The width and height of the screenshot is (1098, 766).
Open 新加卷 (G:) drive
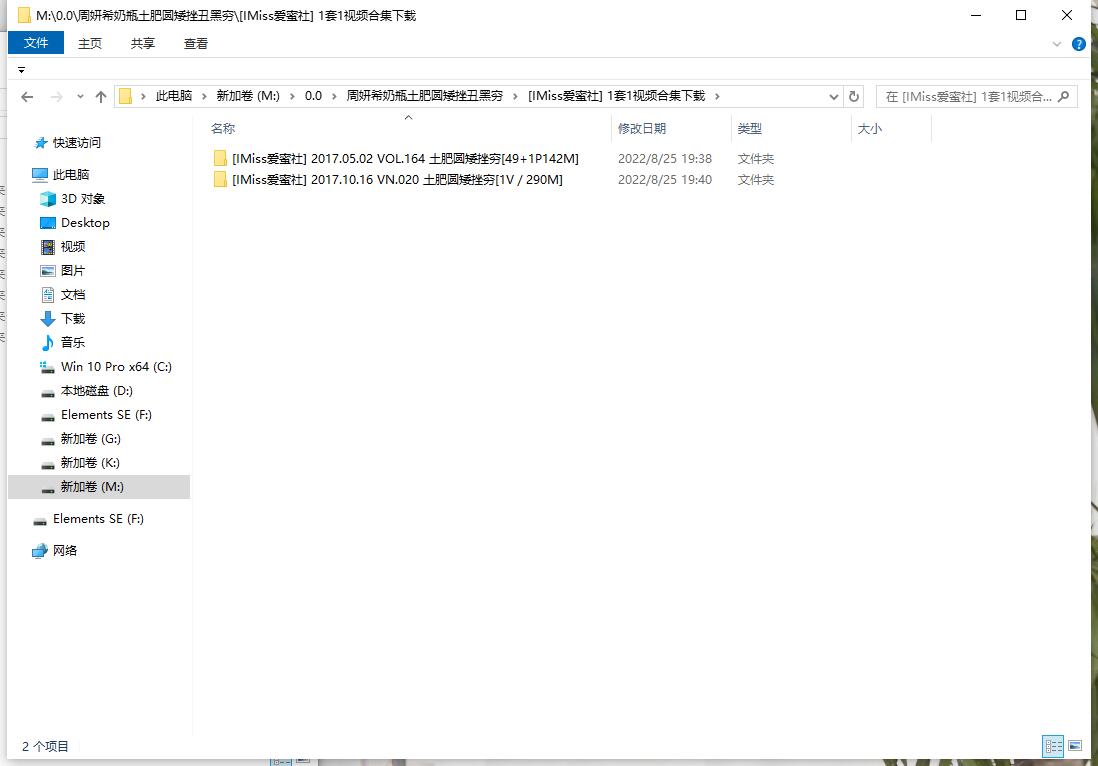pyautogui.click(x=90, y=439)
